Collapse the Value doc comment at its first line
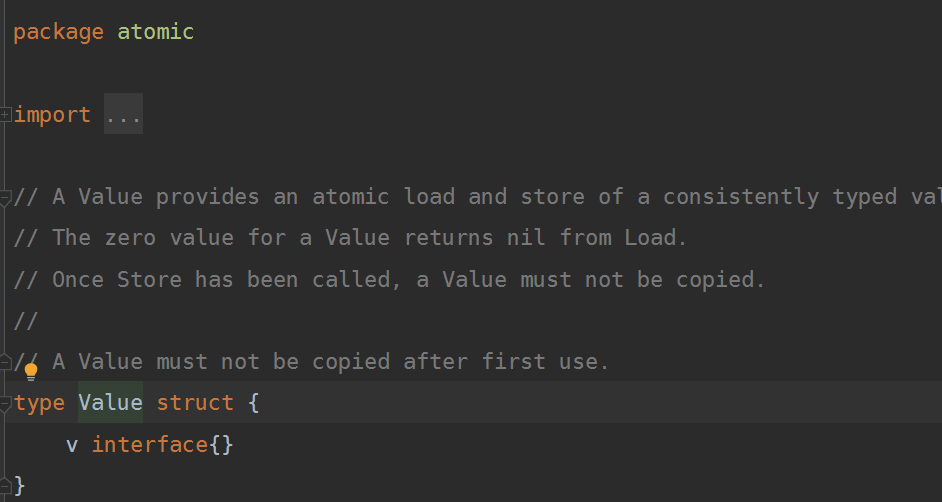The height and width of the screenshot is (502, 942). point(6,198)
